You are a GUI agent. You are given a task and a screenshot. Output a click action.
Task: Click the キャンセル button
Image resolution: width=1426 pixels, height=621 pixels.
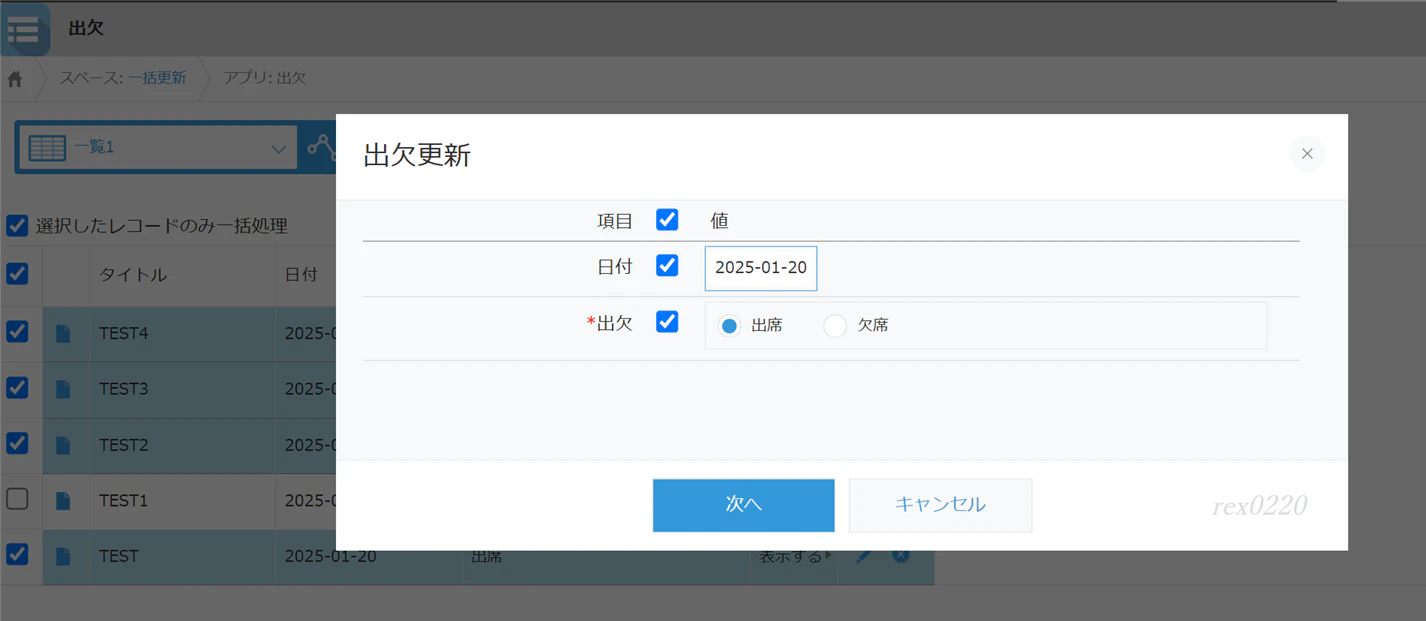click(x=940, y=505)
